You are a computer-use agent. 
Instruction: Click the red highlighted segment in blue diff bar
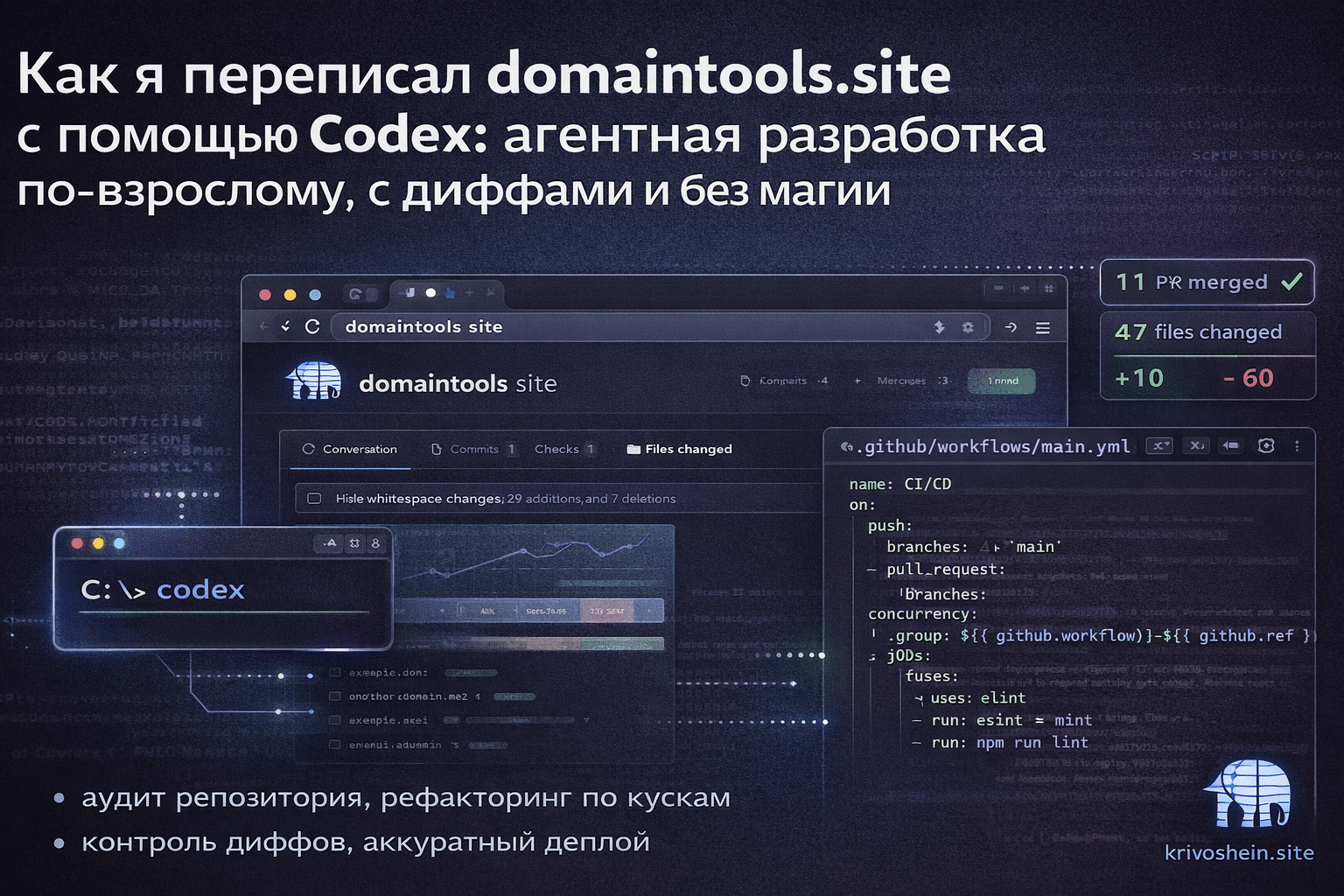click(x=608, y=611)
